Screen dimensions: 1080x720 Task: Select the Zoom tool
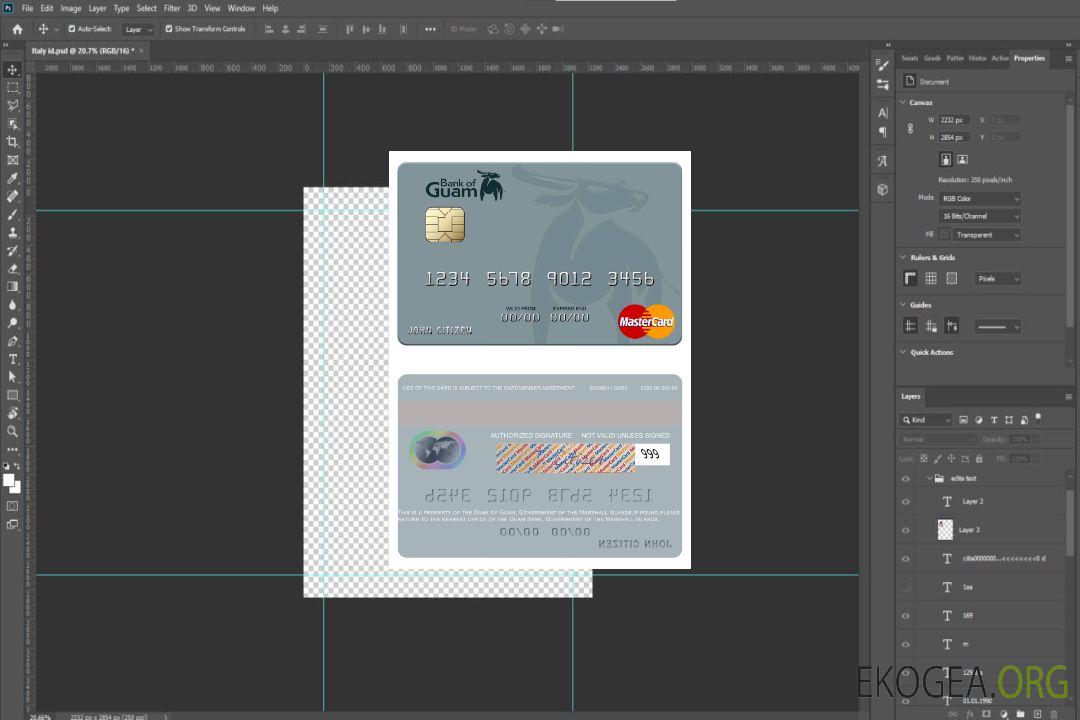[x=13, y=431]
